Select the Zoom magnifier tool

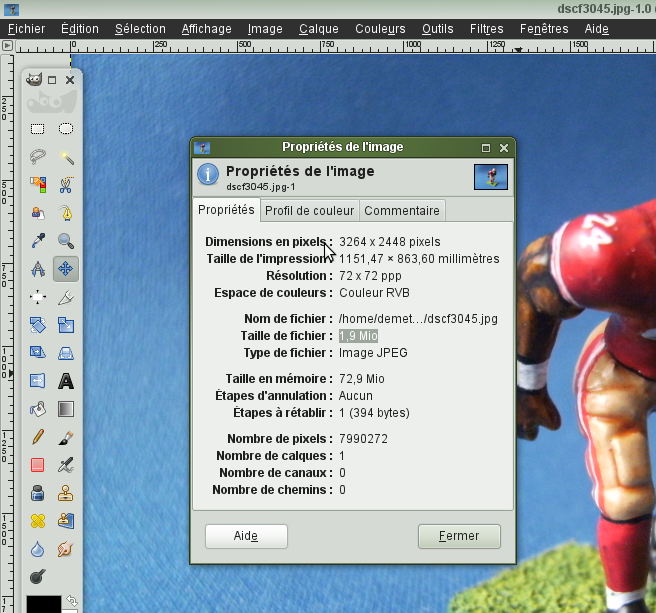(66, 241)
